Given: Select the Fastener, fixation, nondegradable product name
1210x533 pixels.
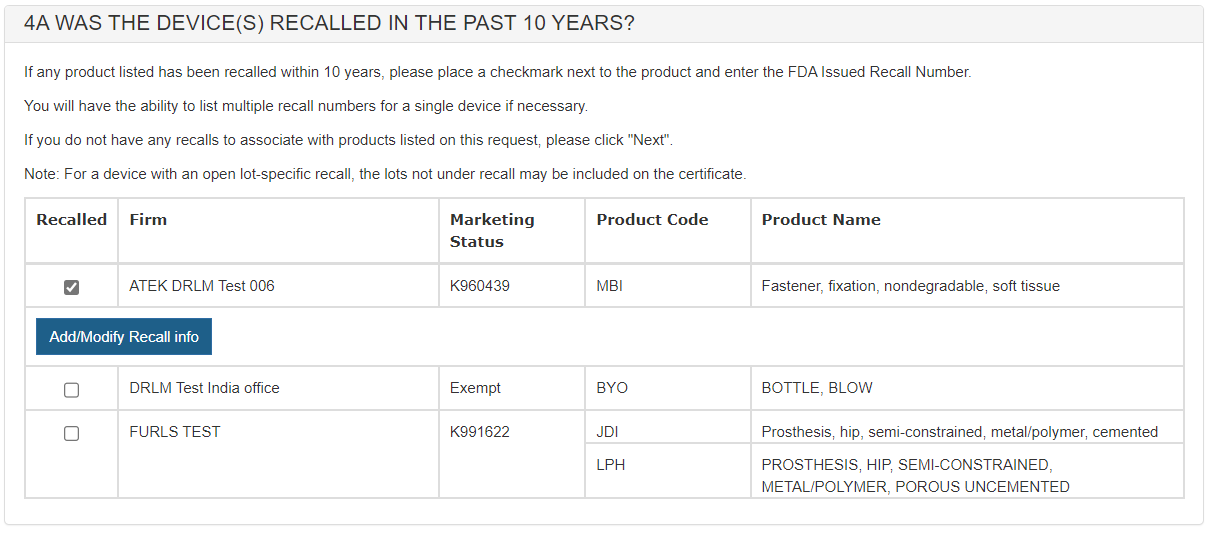Looking at the screenshot, I should tap(910, 286).
